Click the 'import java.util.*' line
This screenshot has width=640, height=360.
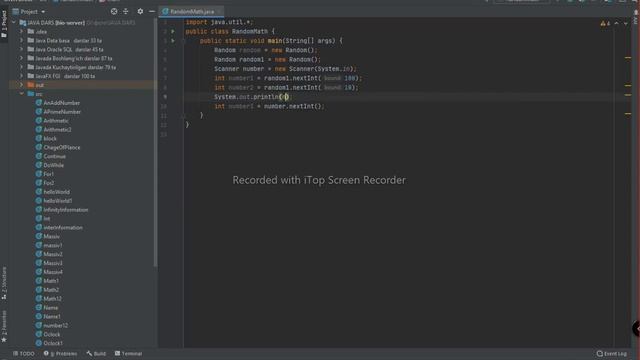(x=219, y=22)
